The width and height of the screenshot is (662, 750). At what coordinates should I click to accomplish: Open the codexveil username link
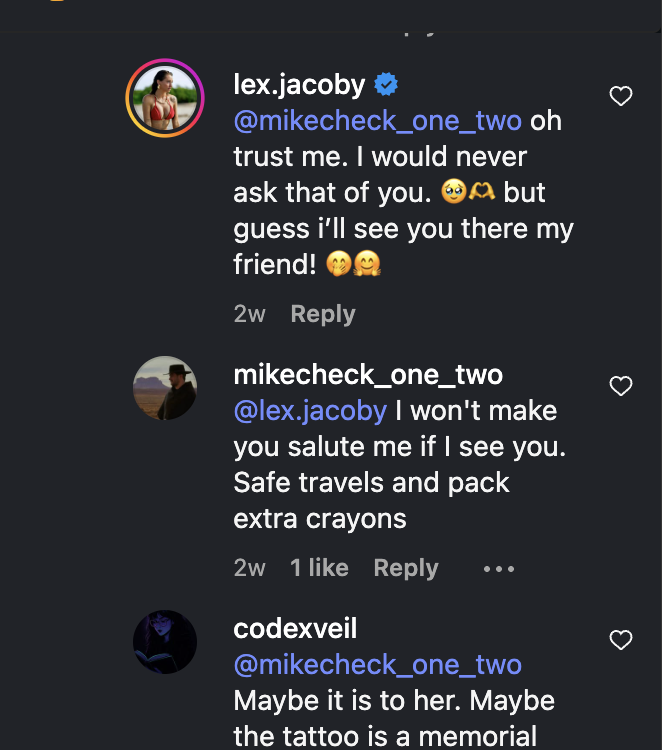pyautogui.click(x=295, y=629)
